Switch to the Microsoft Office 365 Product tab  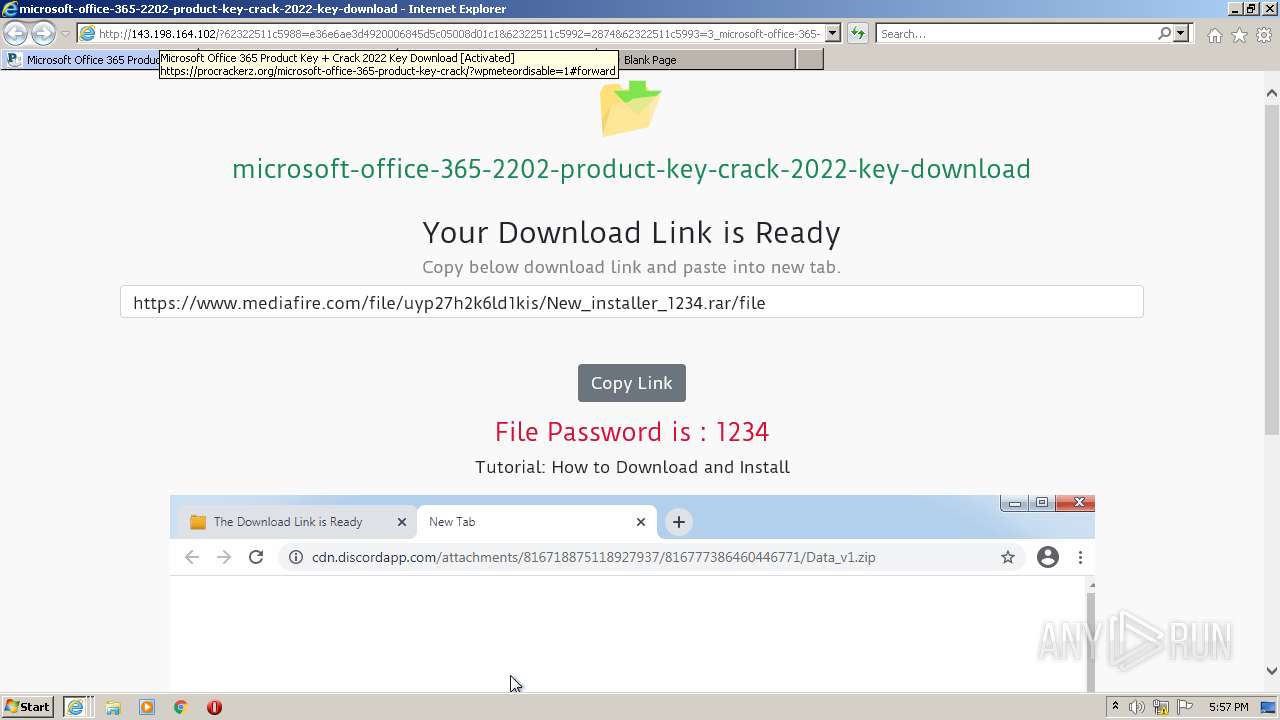pos(82,60)
